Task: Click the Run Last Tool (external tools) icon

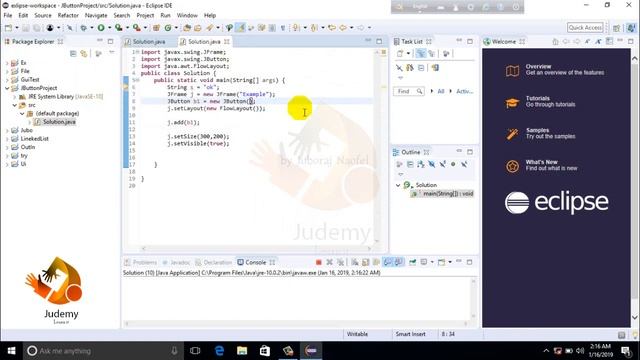Action: click(136, 28)
